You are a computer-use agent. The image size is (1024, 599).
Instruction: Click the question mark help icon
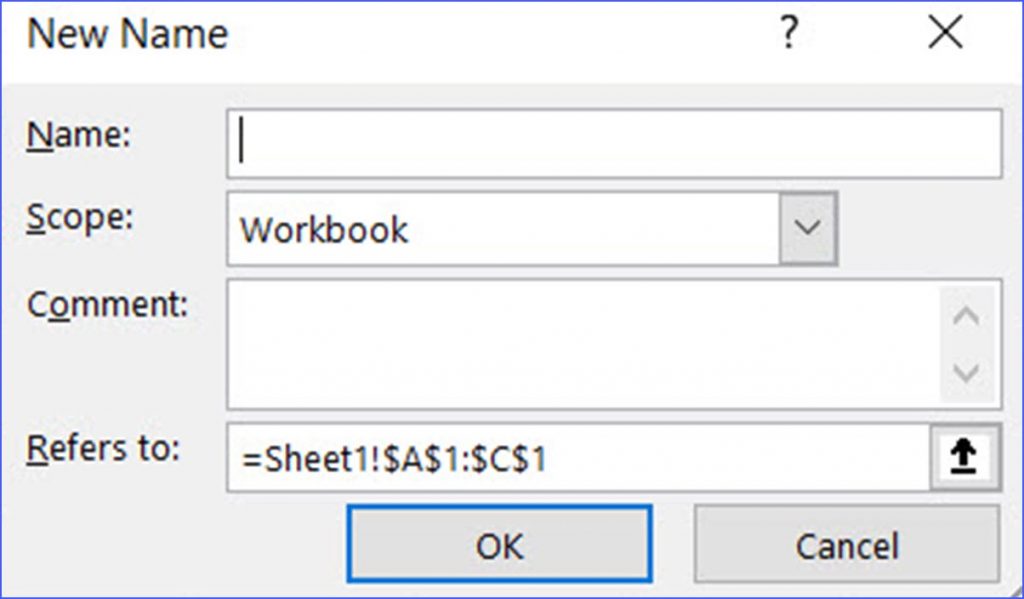click(789, 35)
